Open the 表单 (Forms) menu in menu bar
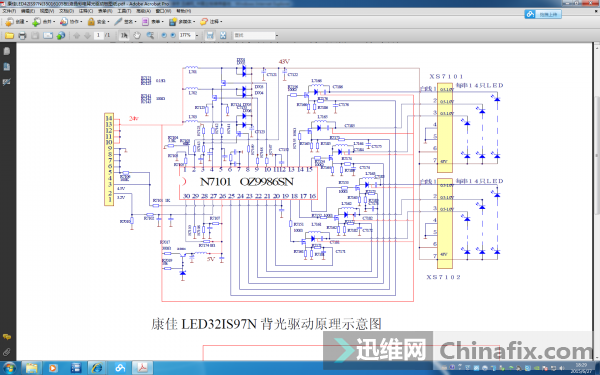Screen dimensions: 600x375 (x=105, y=11)
